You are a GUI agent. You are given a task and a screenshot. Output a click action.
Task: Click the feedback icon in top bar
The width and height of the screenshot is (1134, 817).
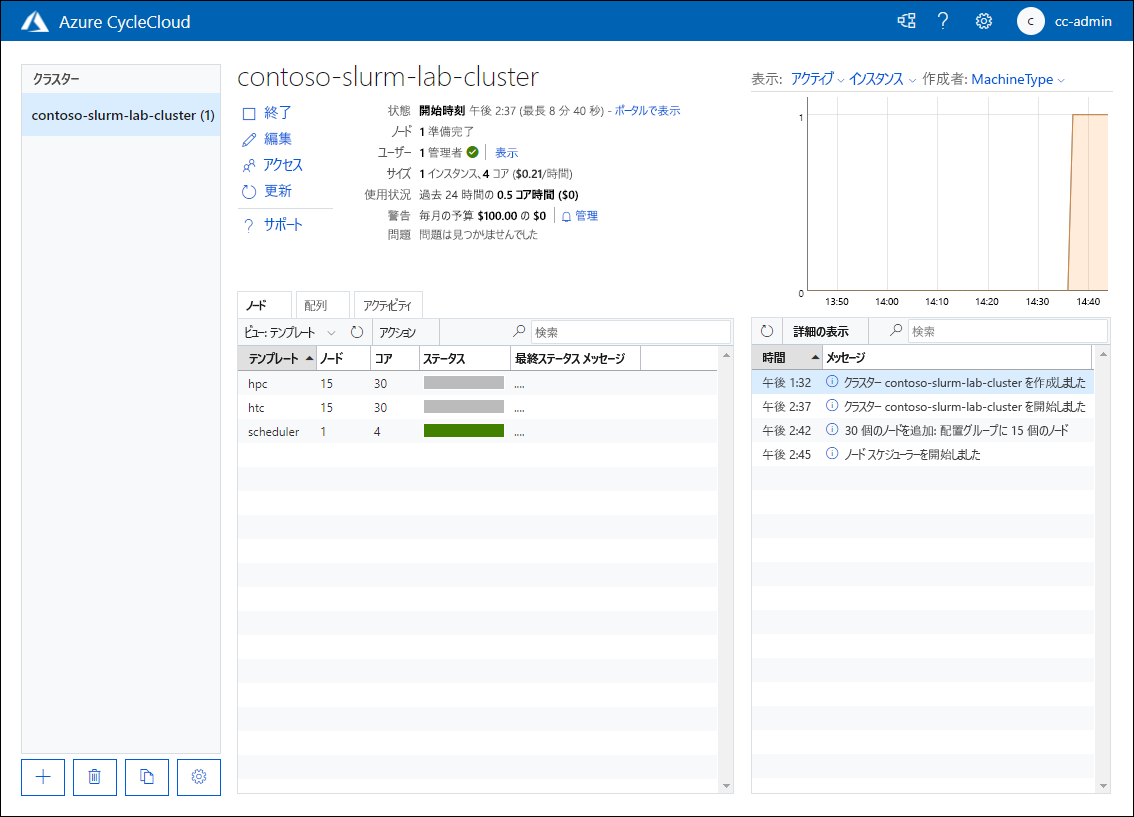tap(905, 20)
